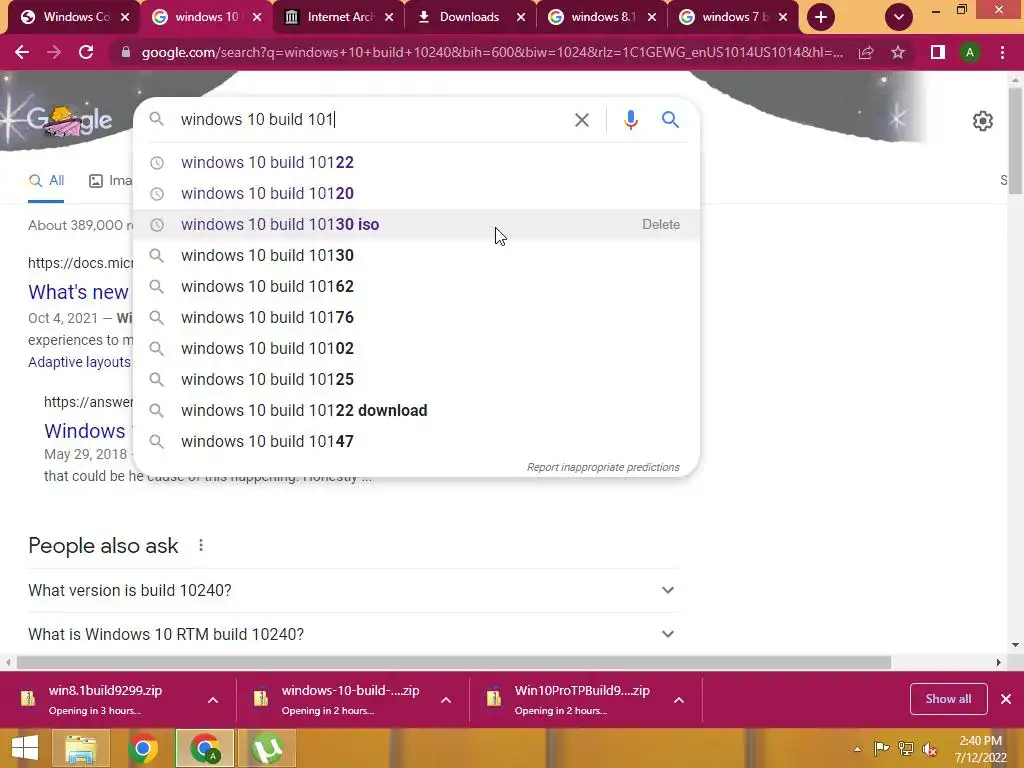Viewport: 1024px width, 768px height.
Task: Select suggestion 'windows 10 build 10162'
Action: click(416, 287)
